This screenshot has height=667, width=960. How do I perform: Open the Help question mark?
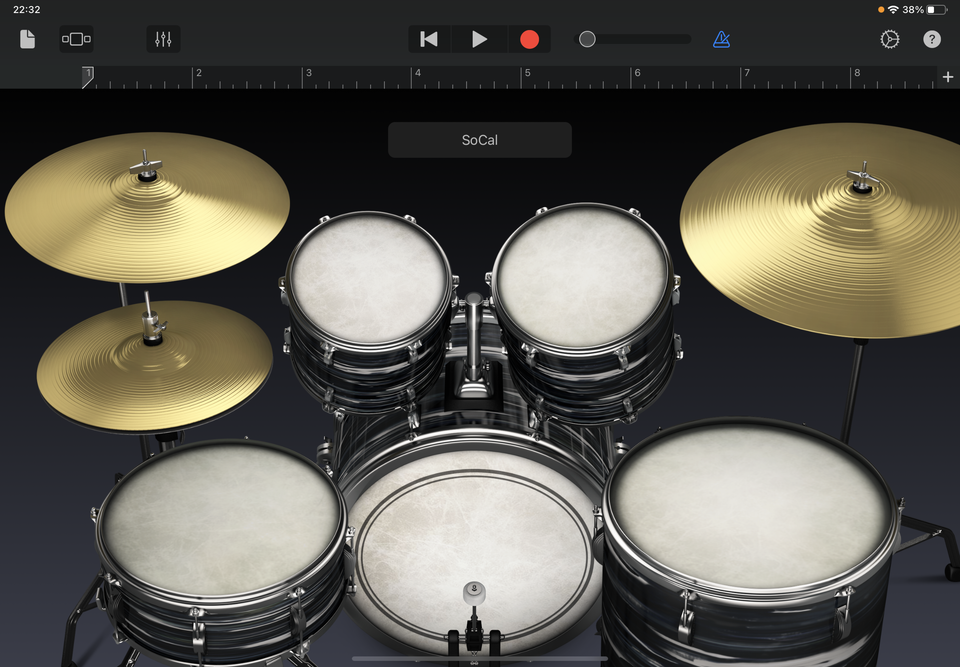pos(932,39)
